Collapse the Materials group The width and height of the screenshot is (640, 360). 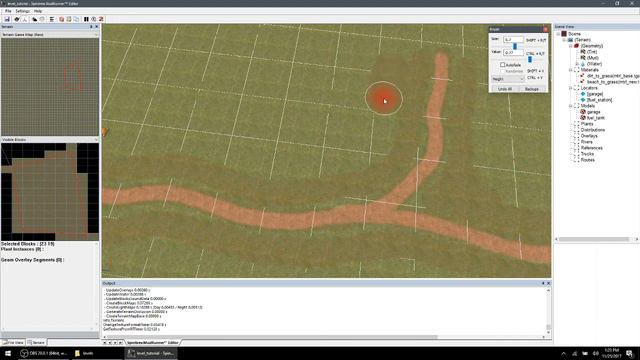570,70
